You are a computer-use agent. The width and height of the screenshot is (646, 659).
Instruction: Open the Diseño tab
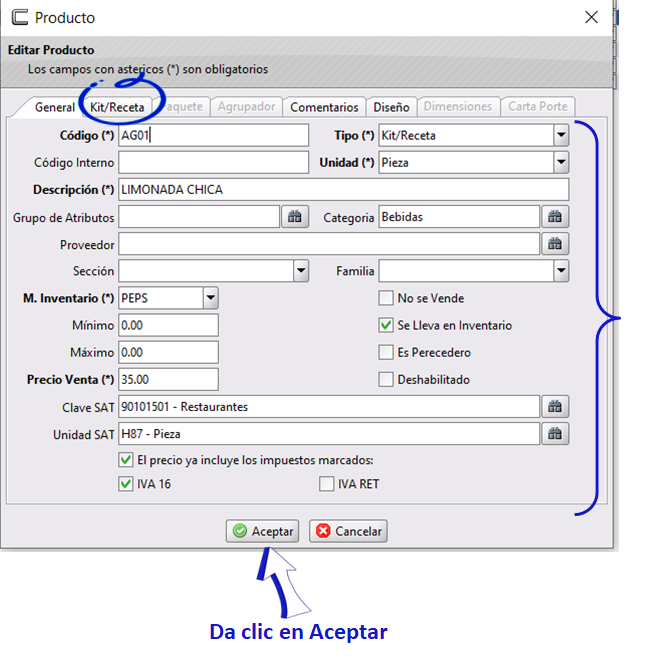click(x=391, y=107)
